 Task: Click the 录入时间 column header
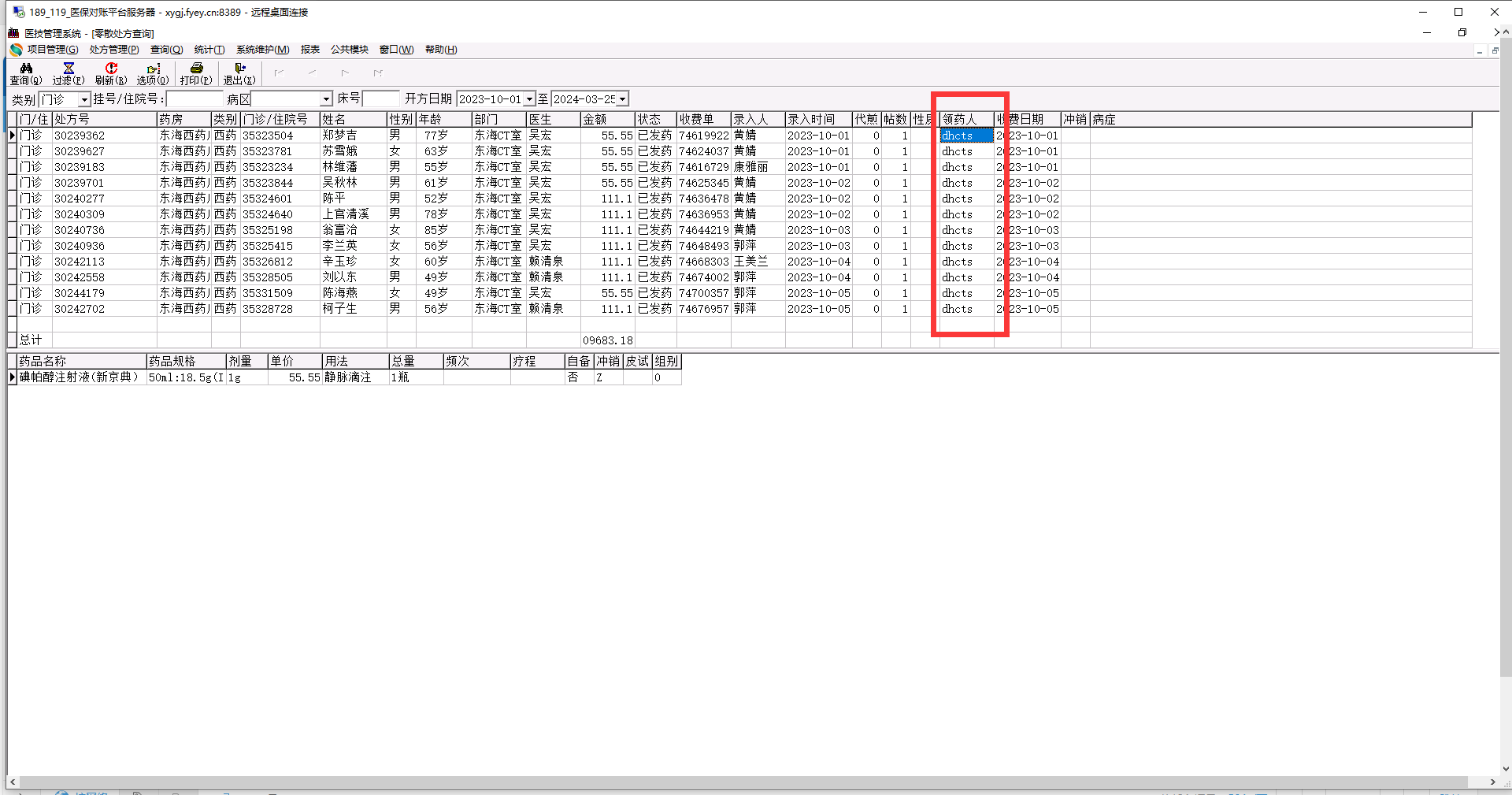tap(819, 119)
